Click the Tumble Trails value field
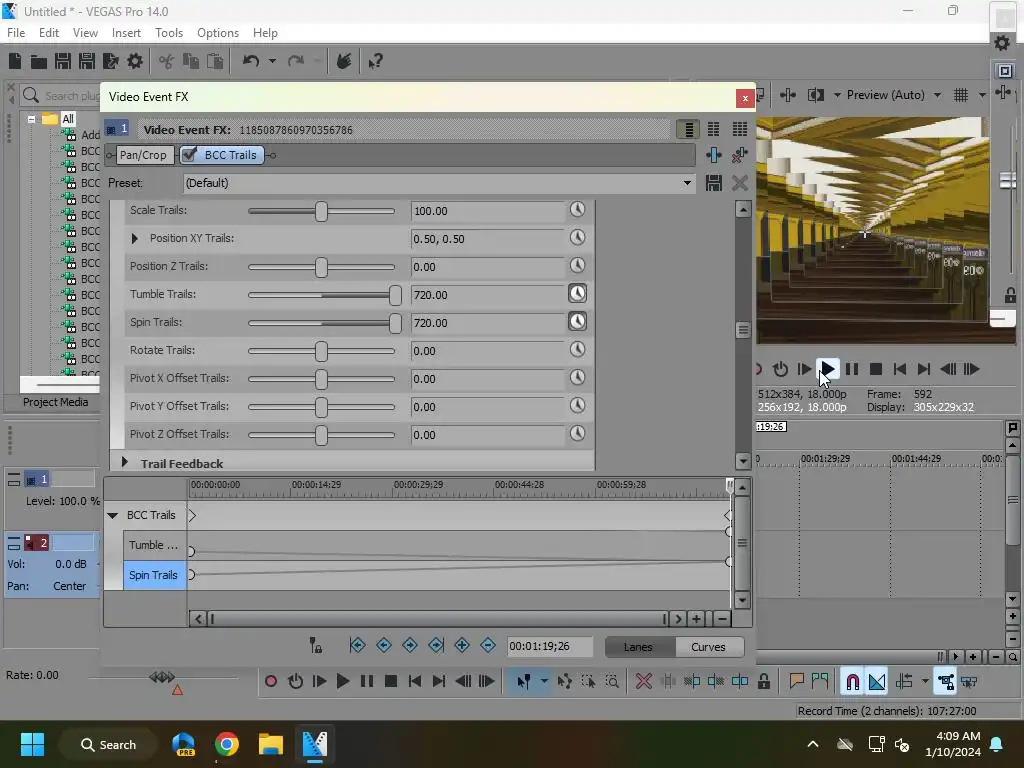The width and height of the screenshot is (1024, 768). pos(488,295)
